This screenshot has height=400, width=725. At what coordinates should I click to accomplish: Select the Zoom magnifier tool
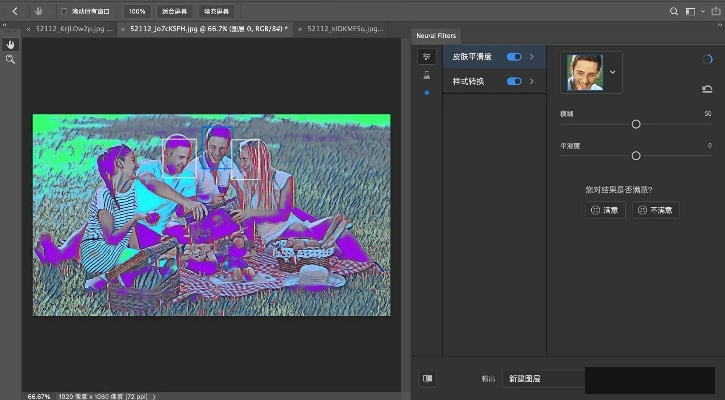[x=10, y=60]
